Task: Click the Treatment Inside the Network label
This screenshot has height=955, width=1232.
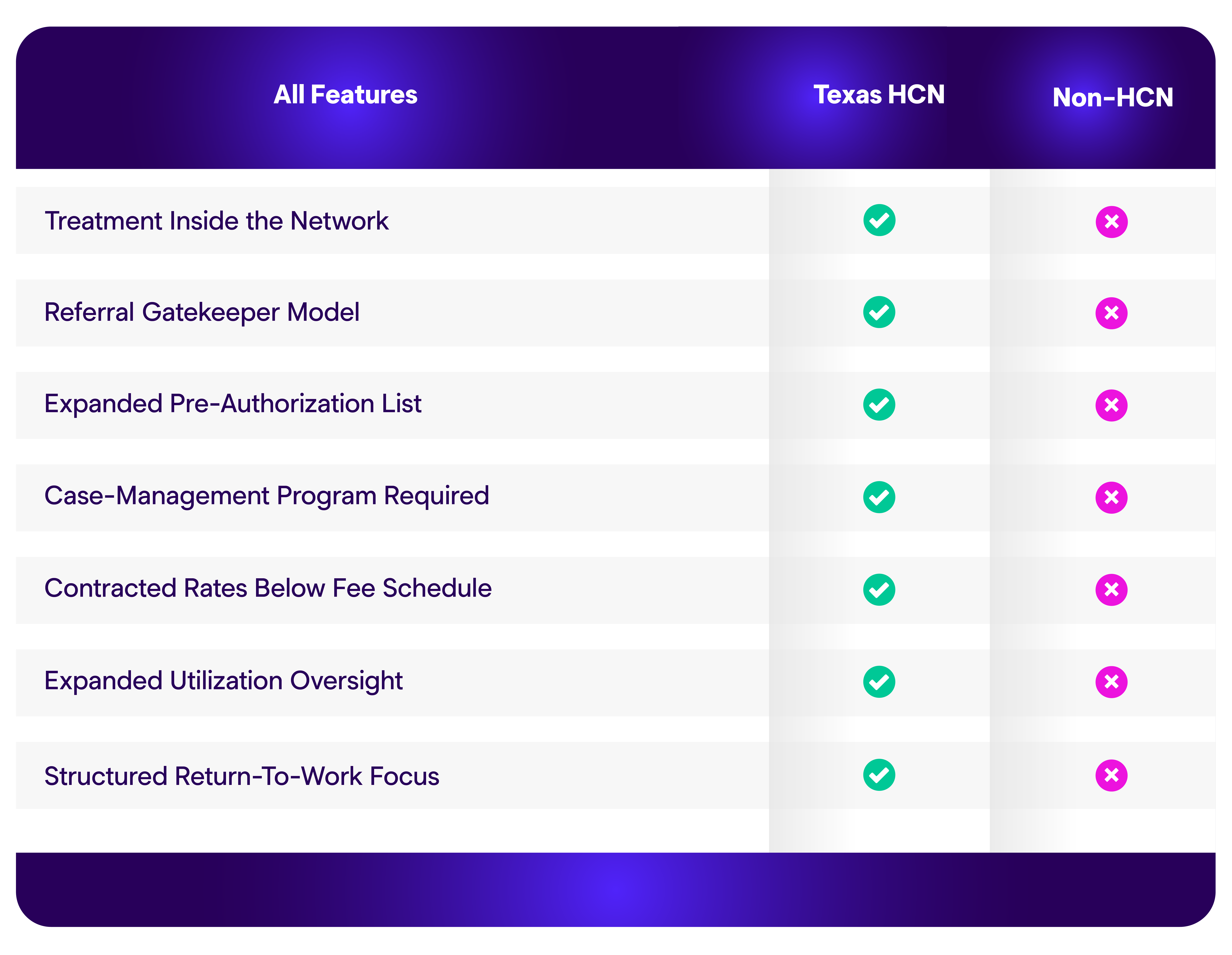Action: (x=217, y=221)
